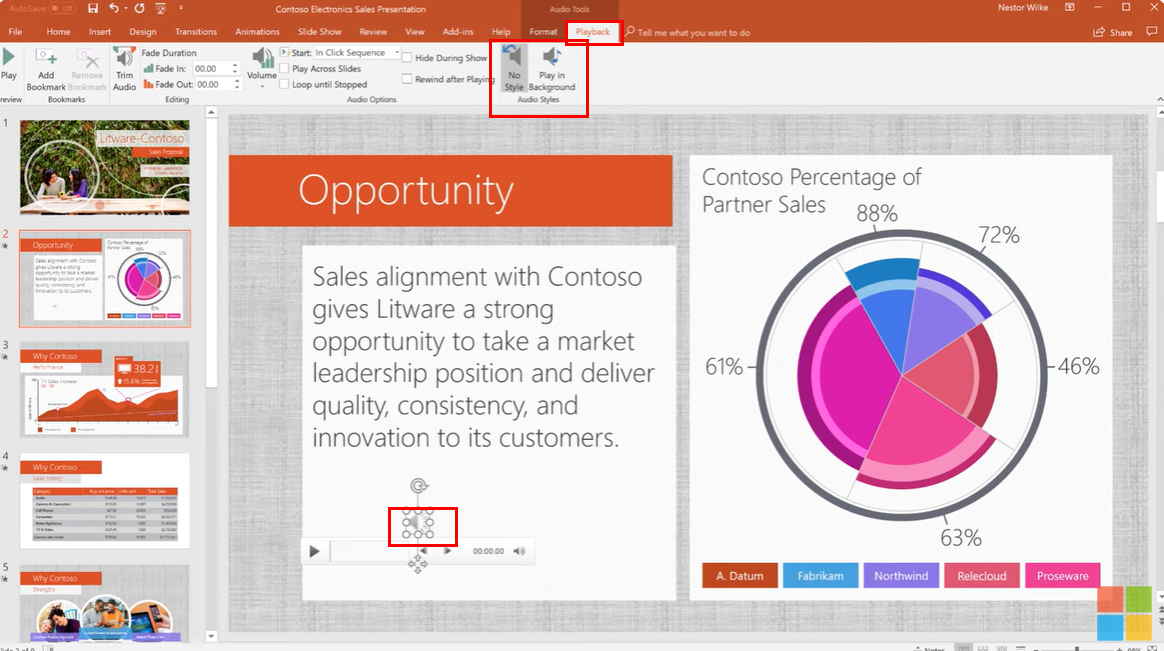Start presentation from beginning icon
This screenshot has height=651, width=1164.
pos(160,8)
